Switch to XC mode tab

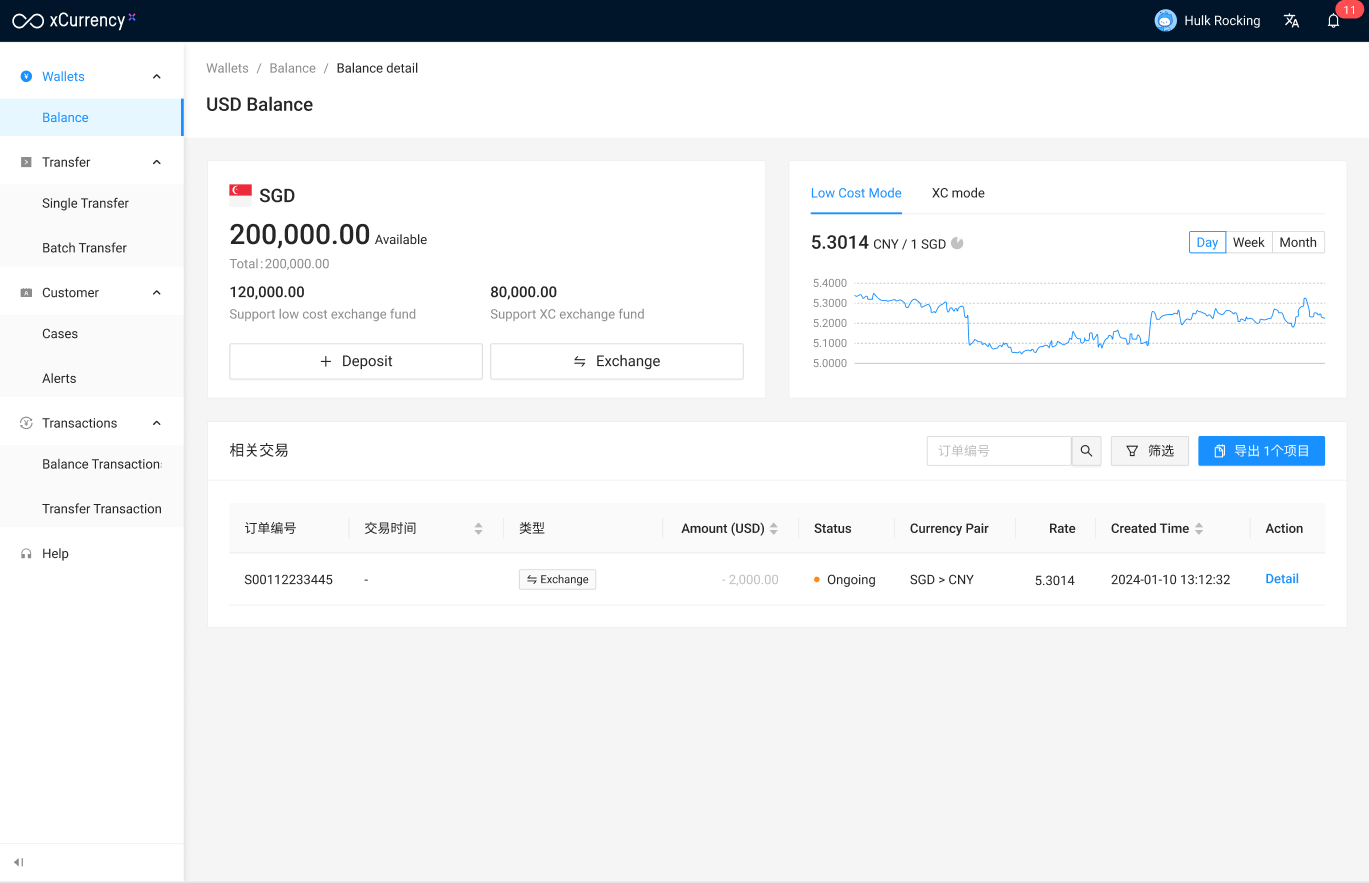pos(957,193)
